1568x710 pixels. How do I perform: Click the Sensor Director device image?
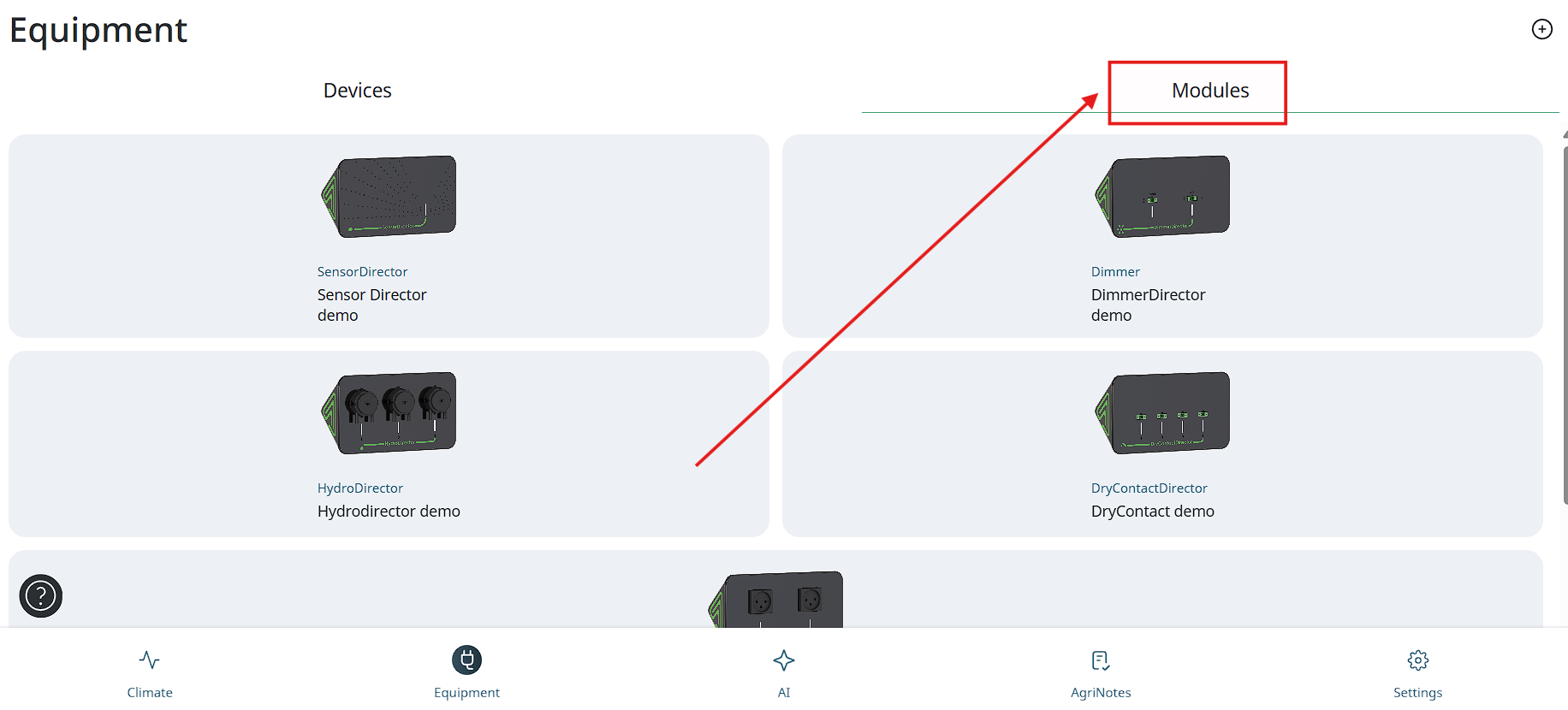tap(389, 197)
